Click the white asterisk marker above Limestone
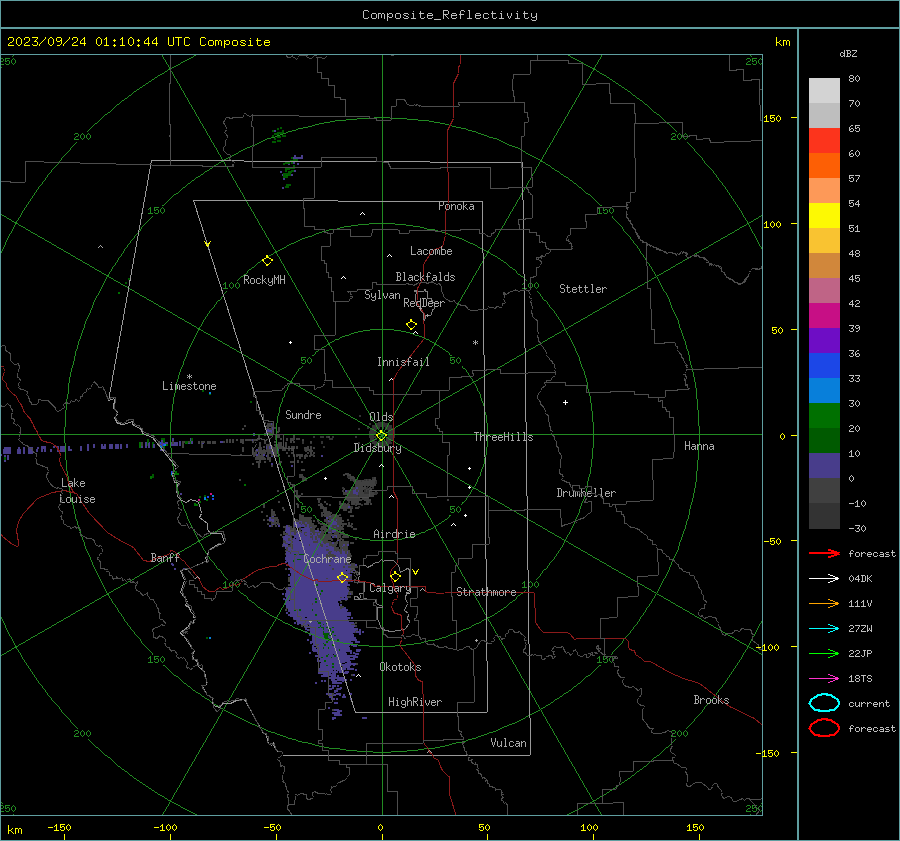Screen dimensions: 900x841 (189, 377)
